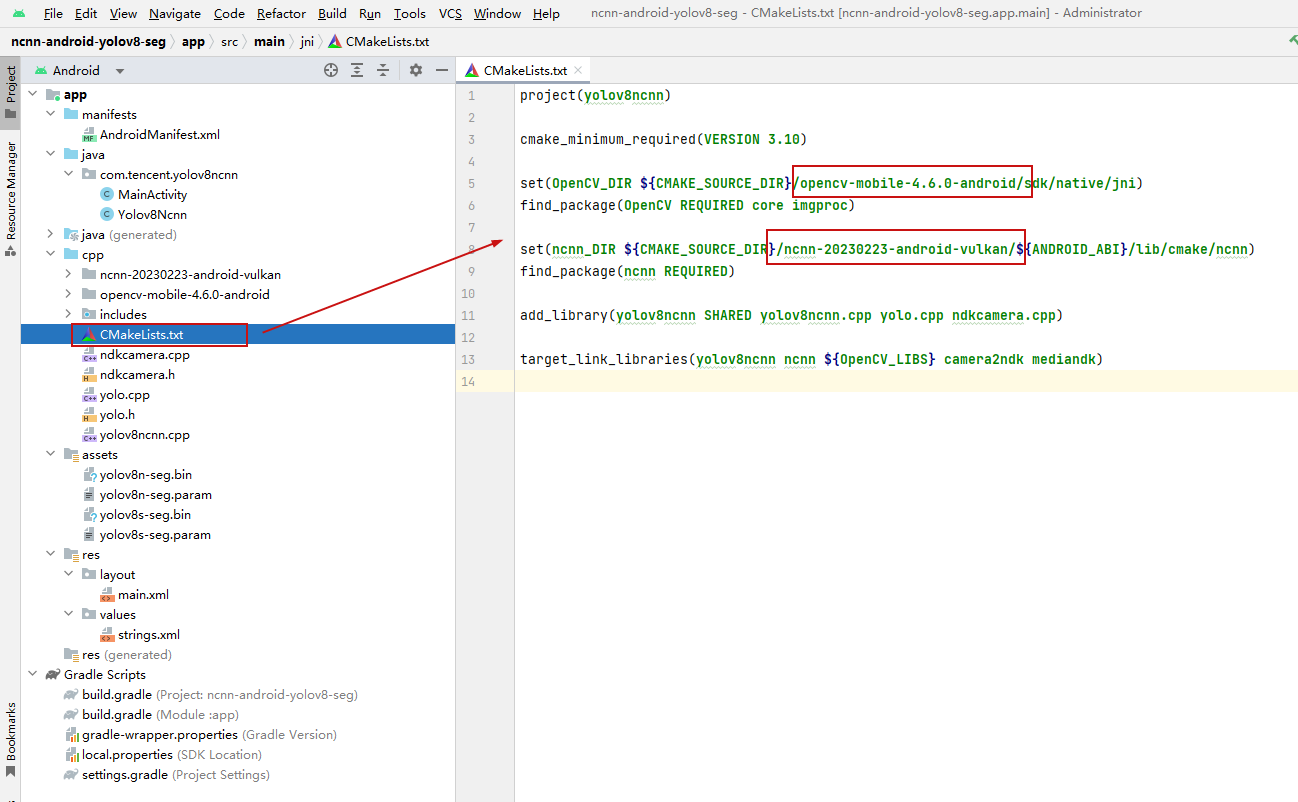Place cursor in empty editor line 14

pos(906,381)
